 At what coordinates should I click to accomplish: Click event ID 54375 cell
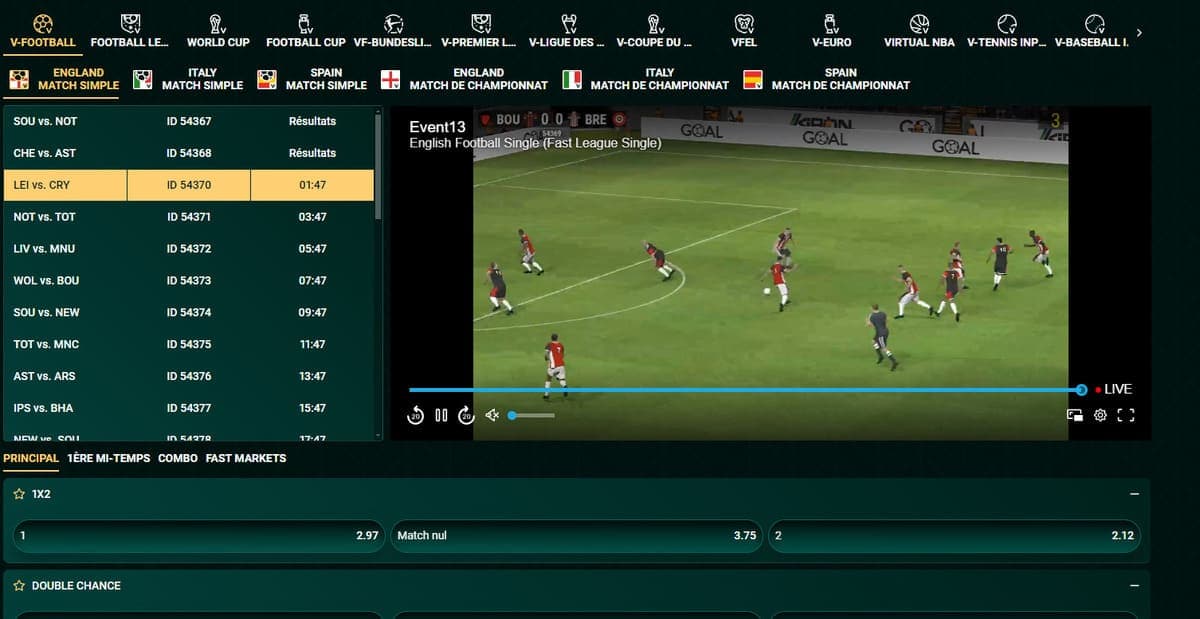[189, 345]
